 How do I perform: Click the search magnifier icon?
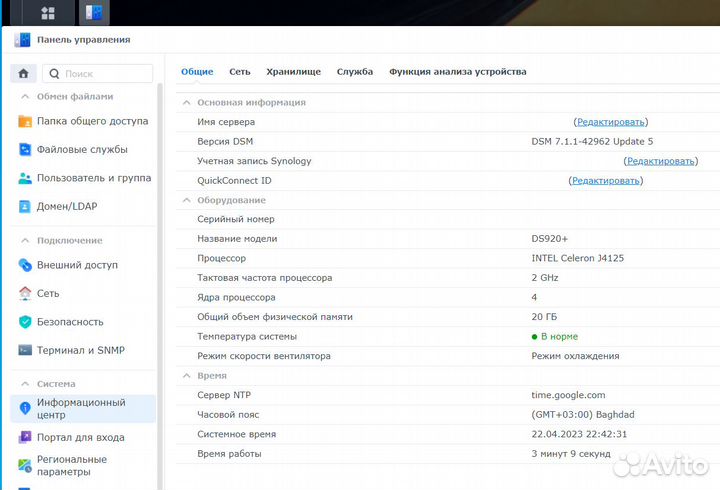click(54, 73)
